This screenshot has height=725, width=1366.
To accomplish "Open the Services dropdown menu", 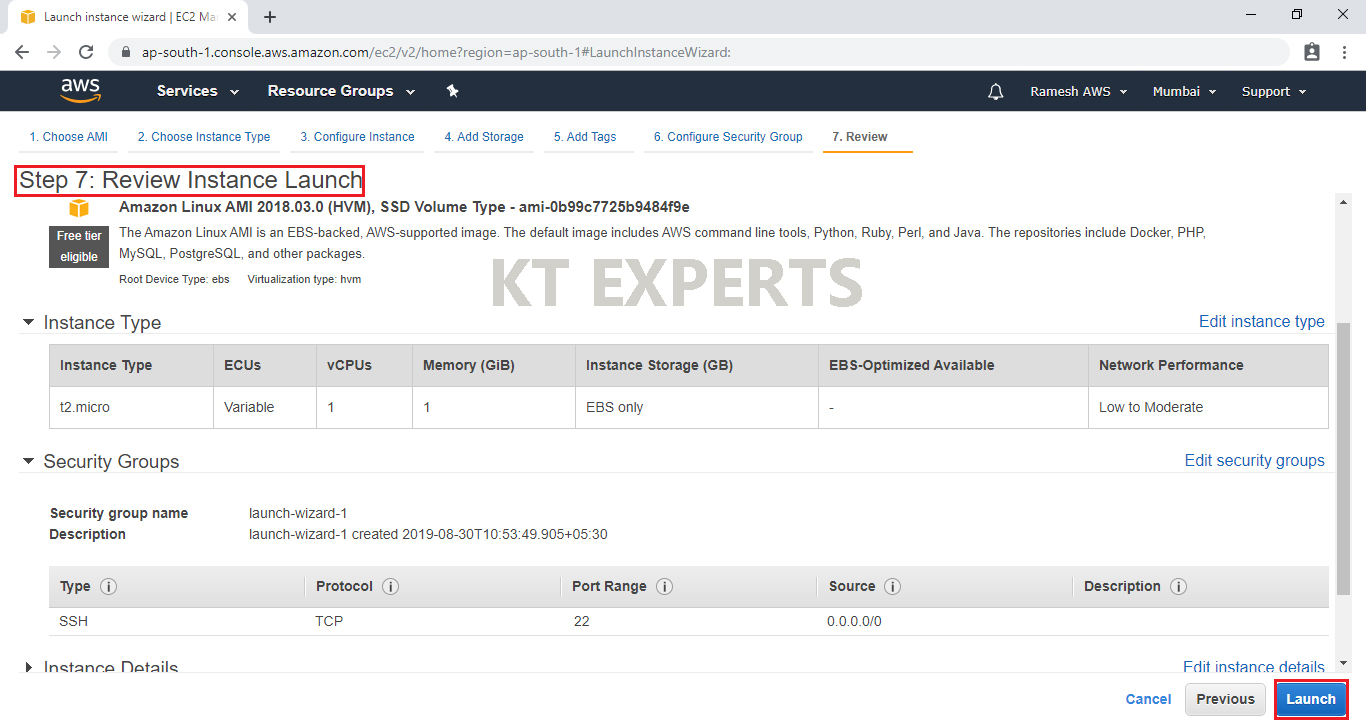I will pyautogui.click(x=198, y=91).
